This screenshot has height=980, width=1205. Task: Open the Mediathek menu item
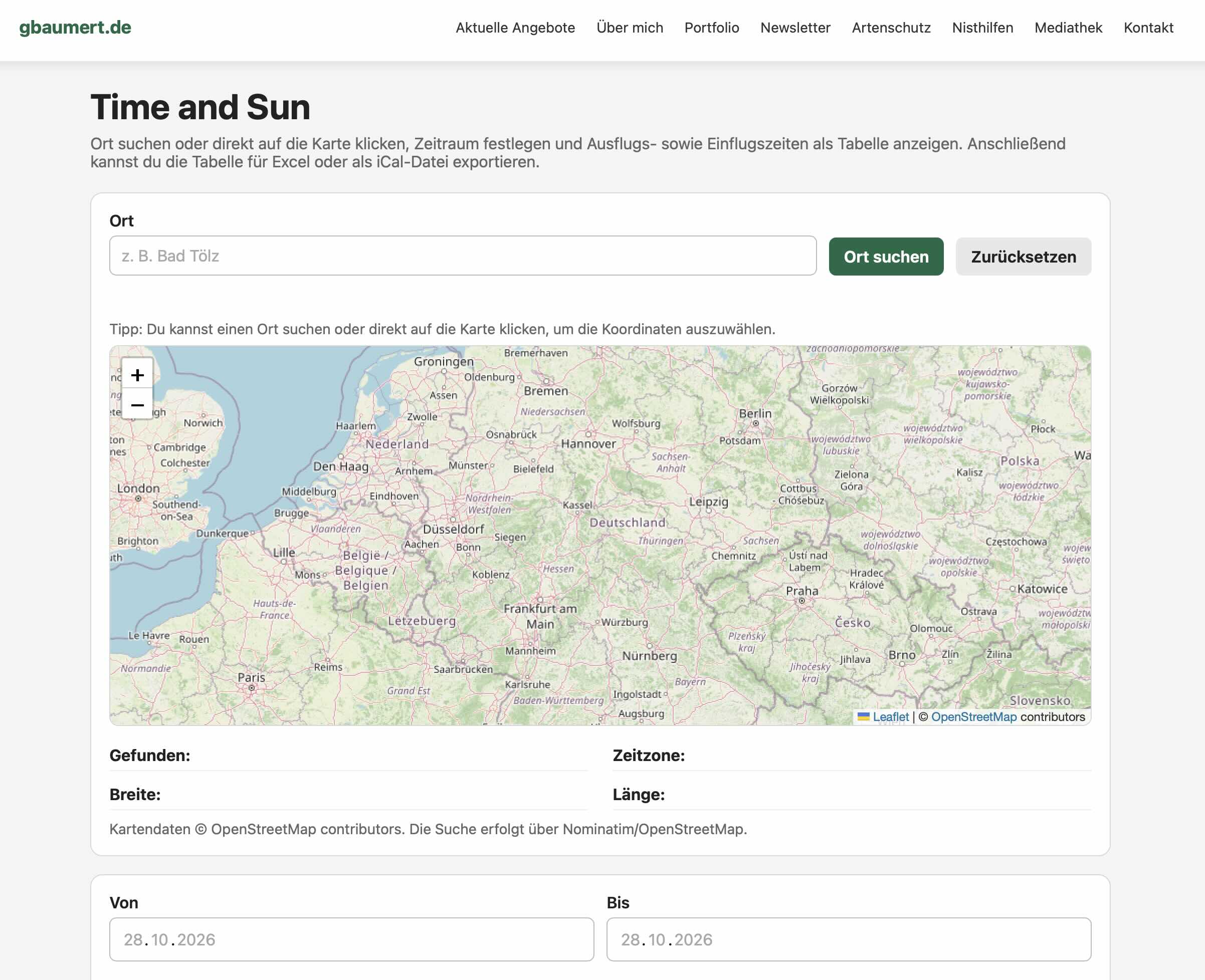coord(1068,28)
